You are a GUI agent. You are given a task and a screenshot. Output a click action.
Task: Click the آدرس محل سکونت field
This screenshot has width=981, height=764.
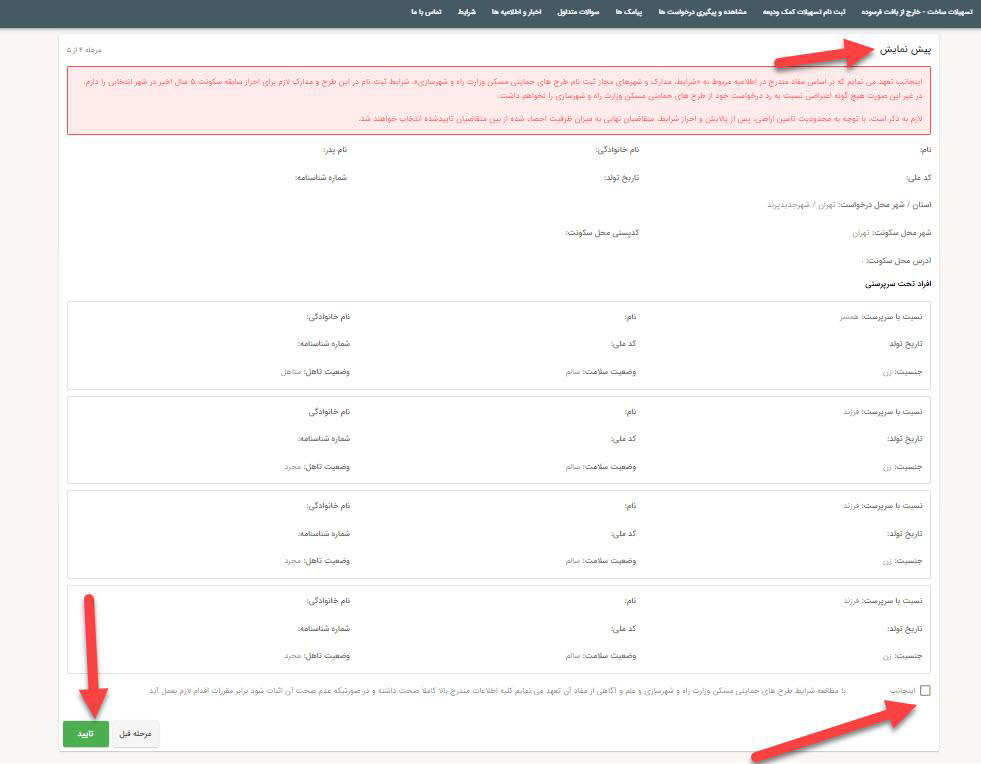point(897,262)
